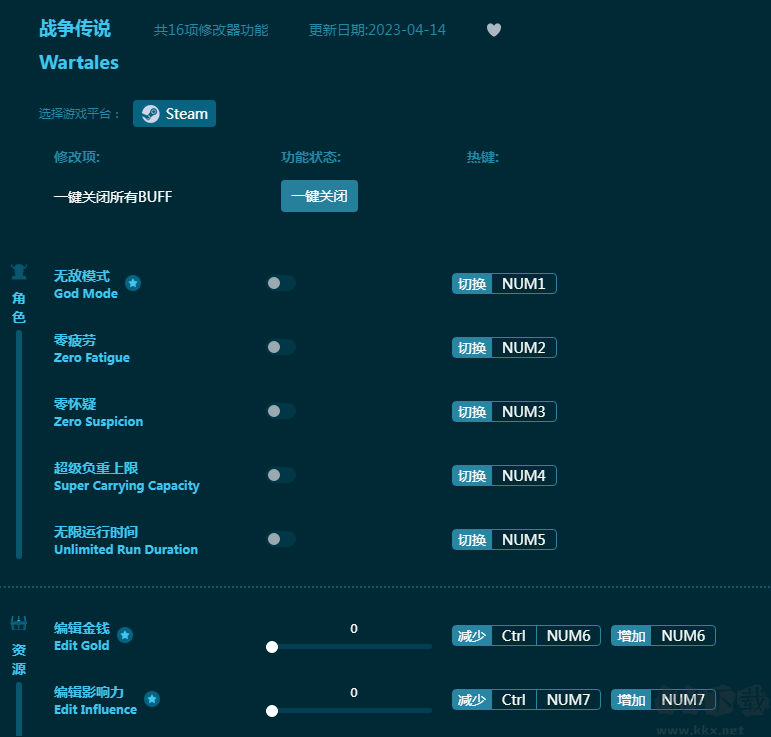
Task: Enable Unlimited Run Duration switch
Action: point(281,539)
